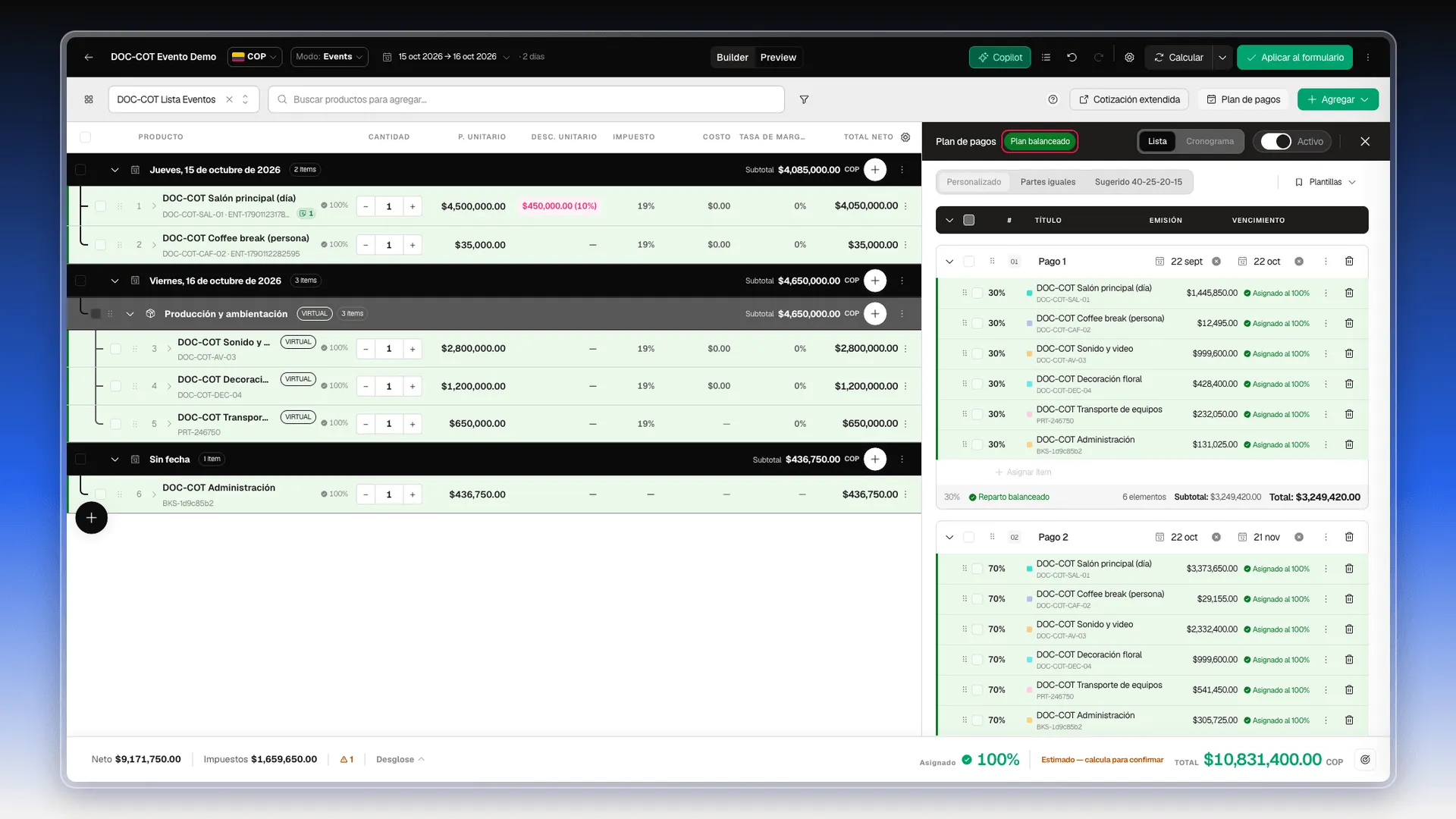The width and height of the screenshot is (1456, 819).
Task: Open the help question mark icon
Action: pos(1053,99)
